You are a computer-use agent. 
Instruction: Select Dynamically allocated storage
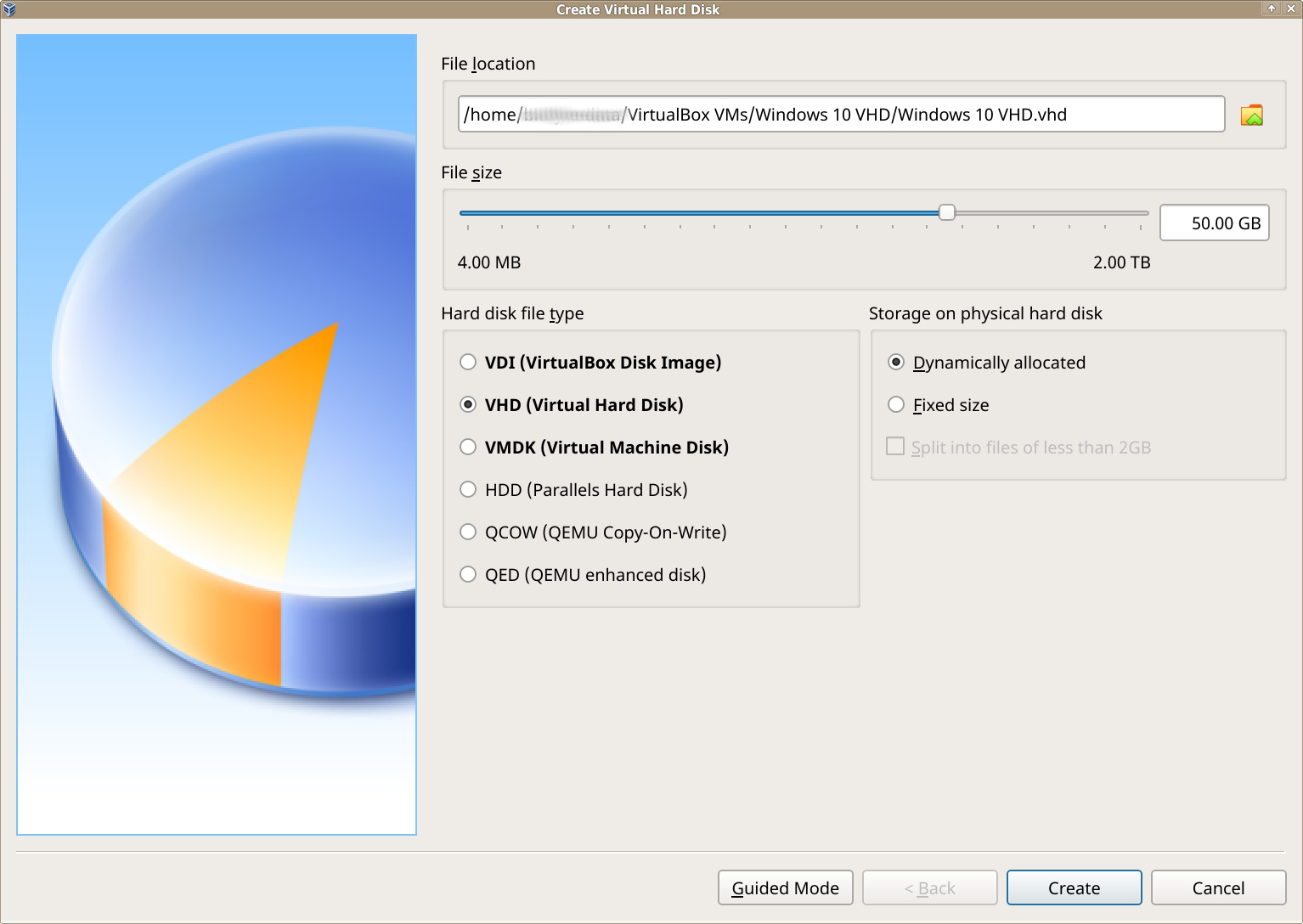click(896, 363)
